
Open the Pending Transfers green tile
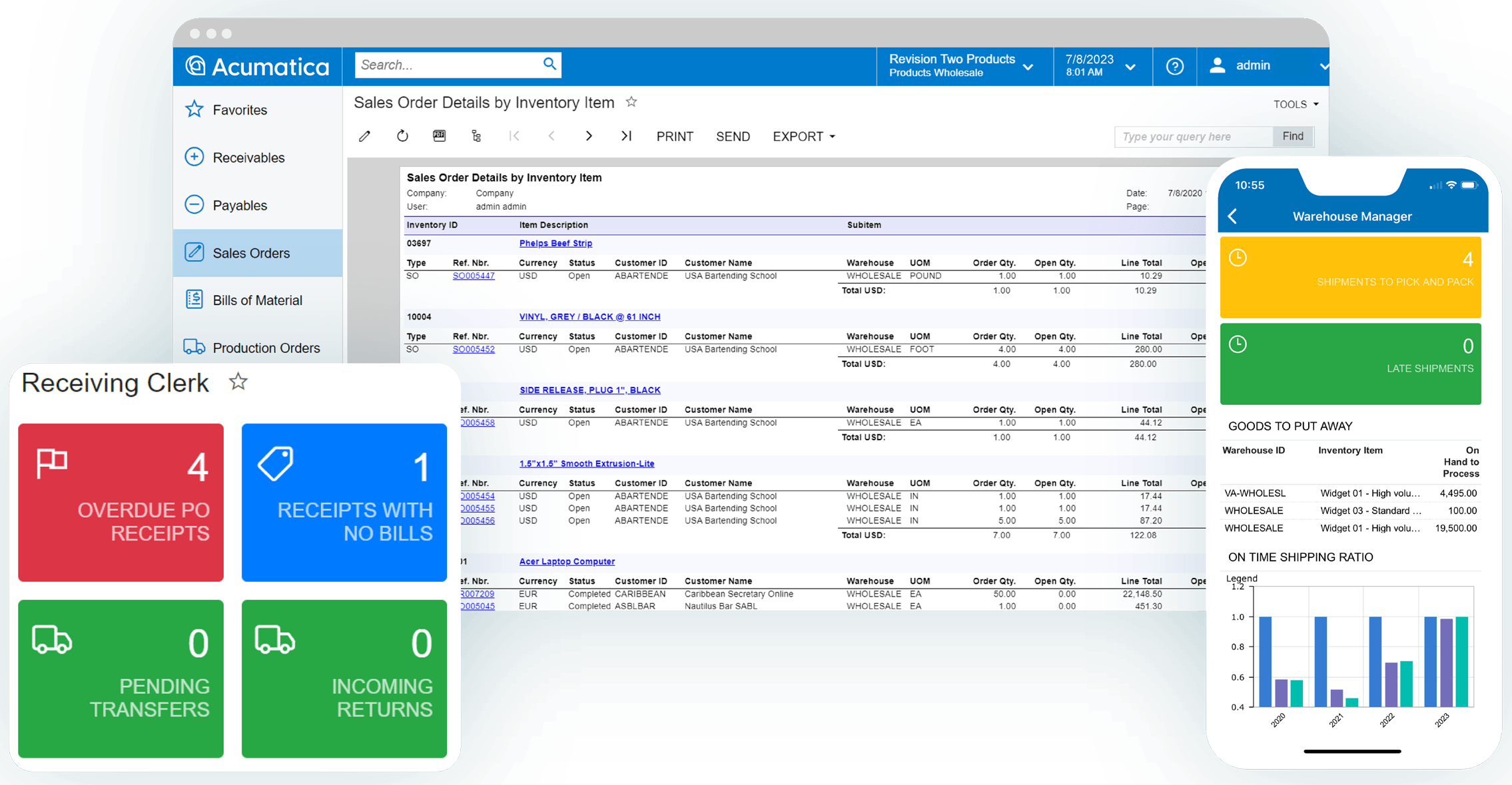pos(121,678)
